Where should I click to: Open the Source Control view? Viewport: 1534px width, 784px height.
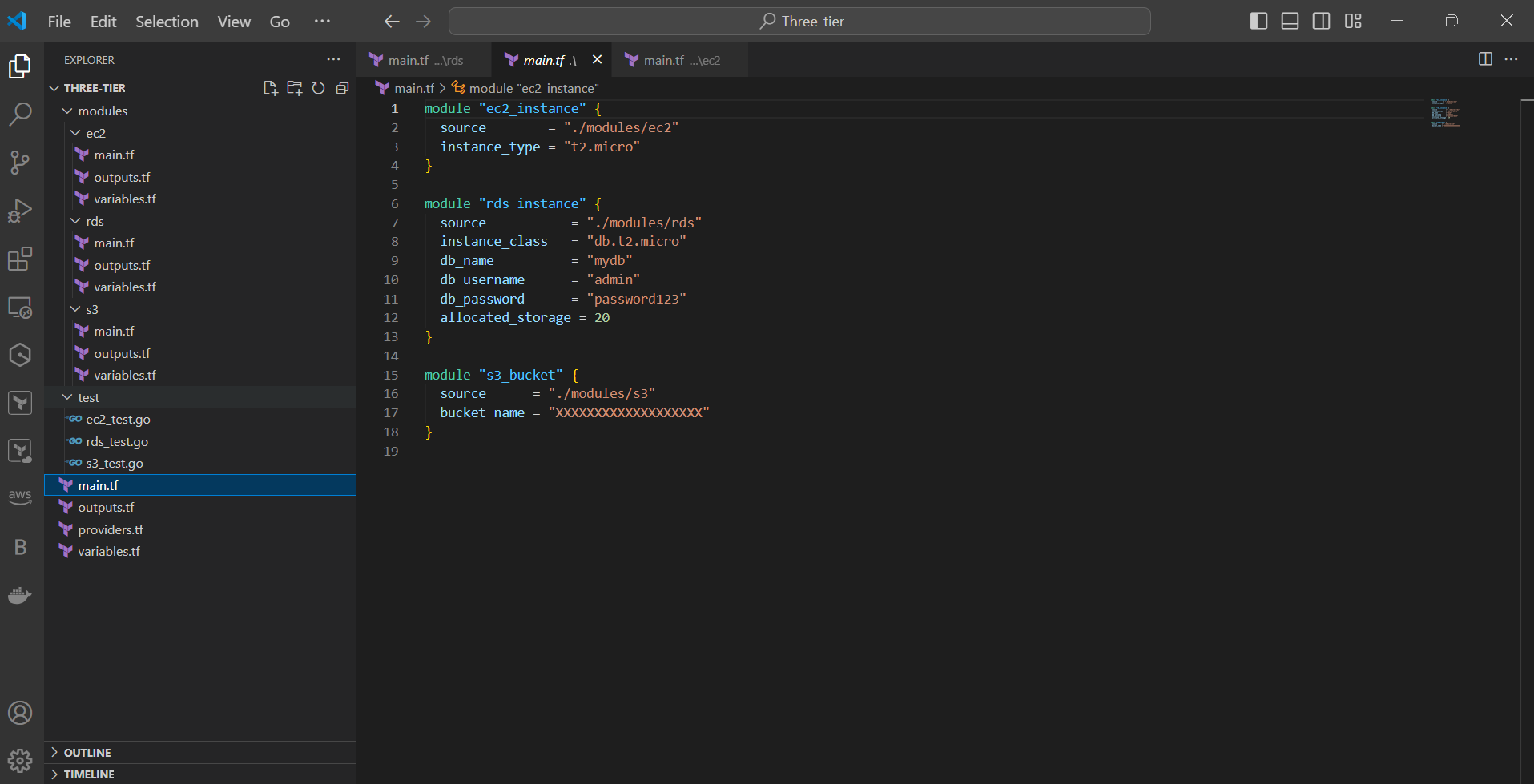click(x=20, y=163)
